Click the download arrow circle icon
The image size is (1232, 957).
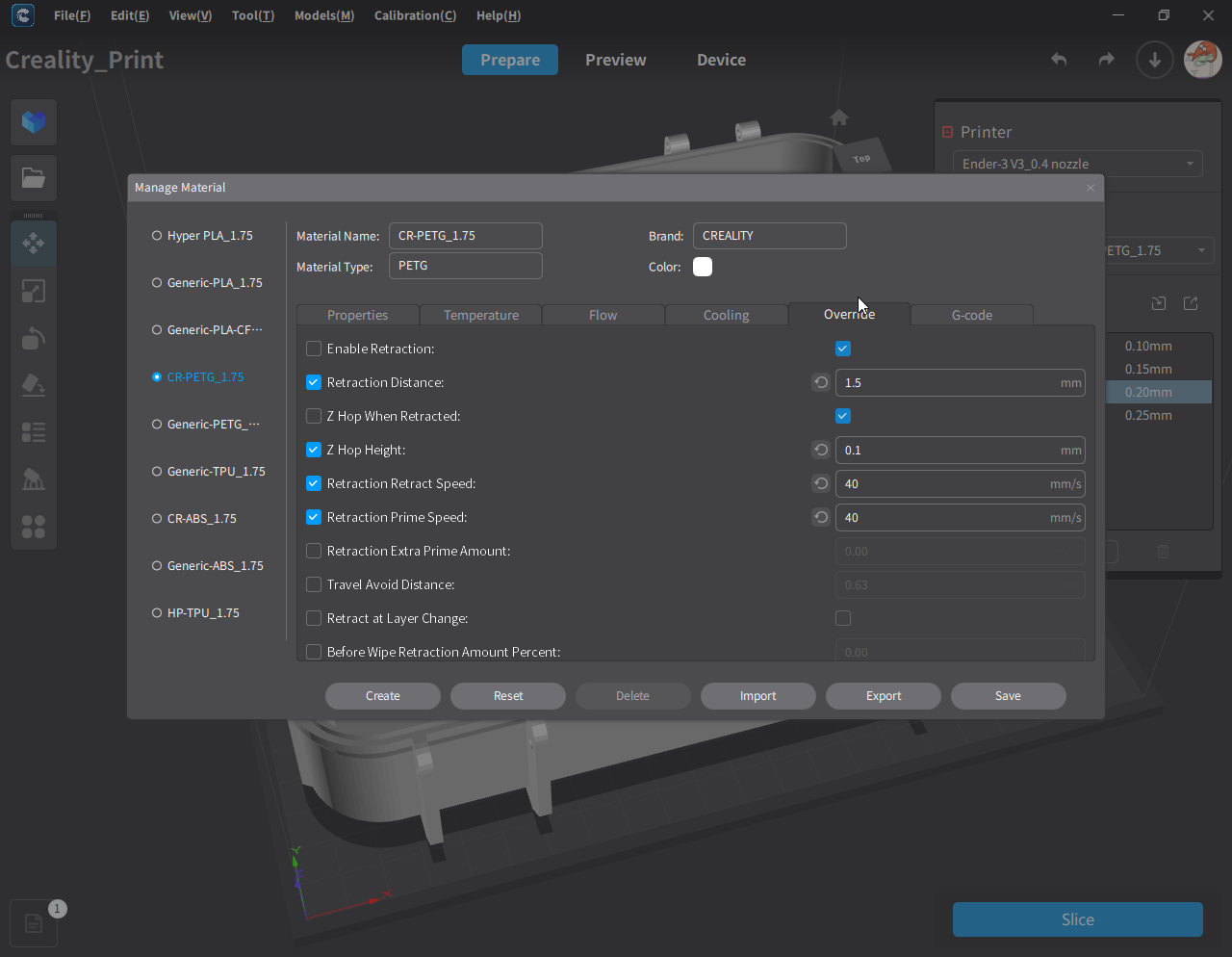click(1154, 60)
